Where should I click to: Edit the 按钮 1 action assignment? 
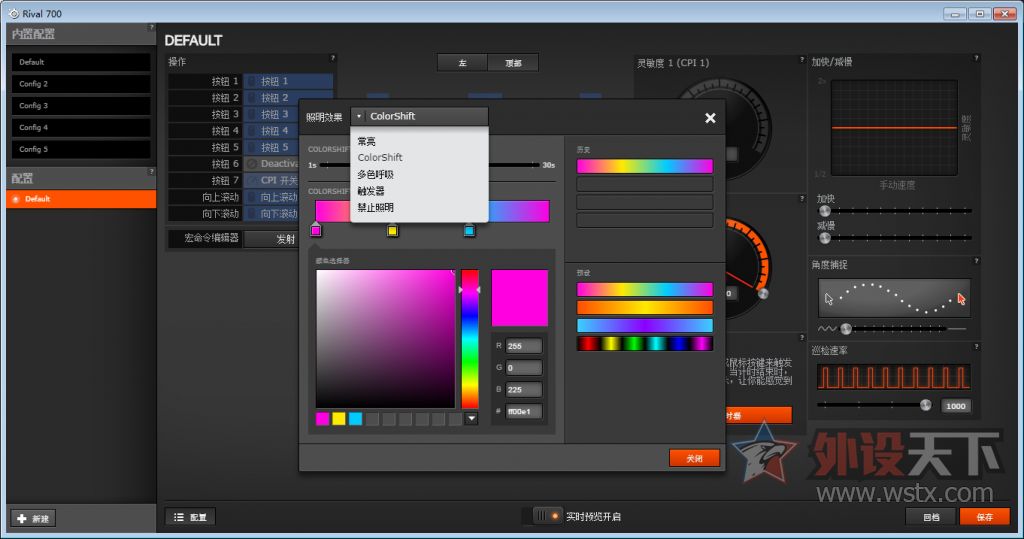[288, 81]
